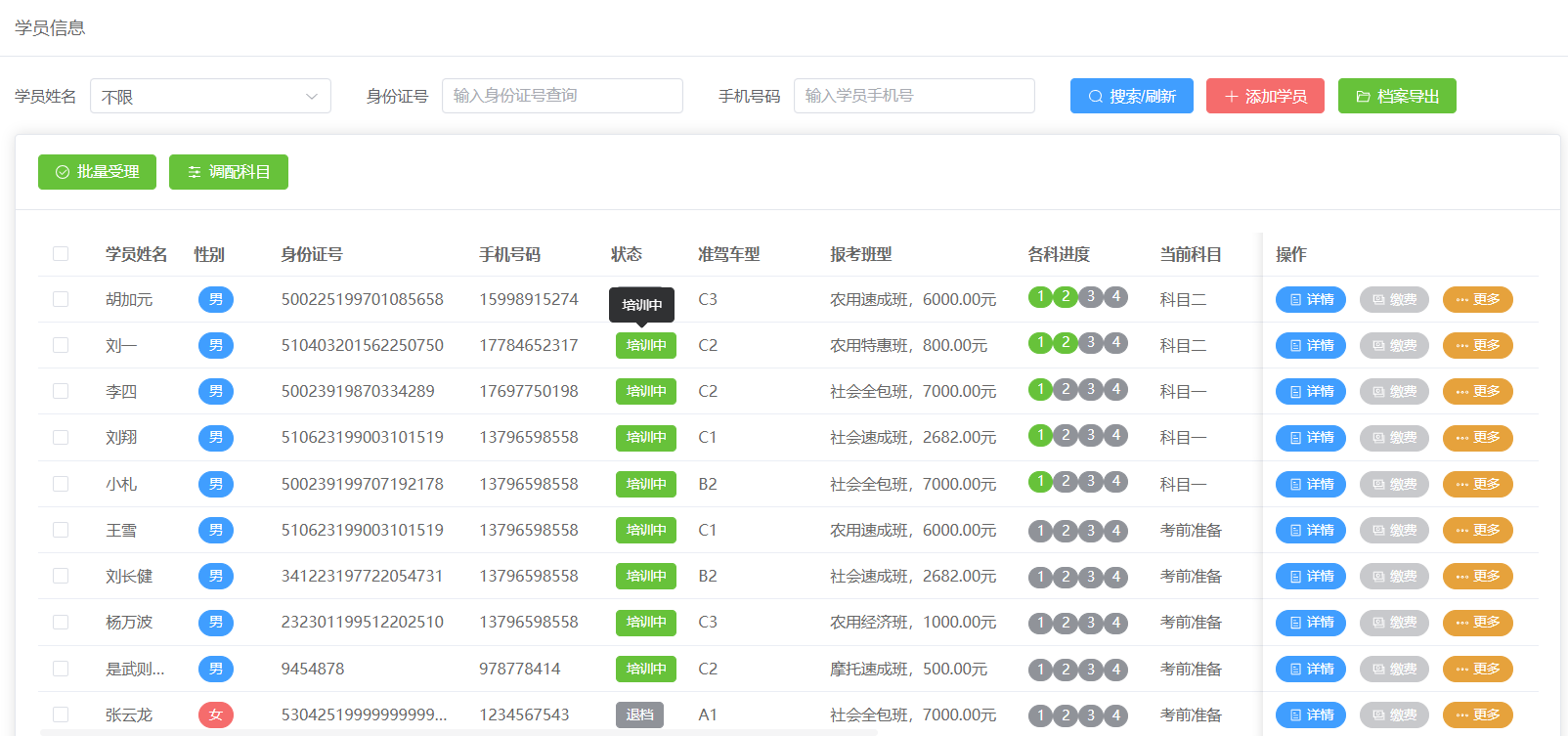Click progress step 2 for 胡加元

click(1066, 296)
